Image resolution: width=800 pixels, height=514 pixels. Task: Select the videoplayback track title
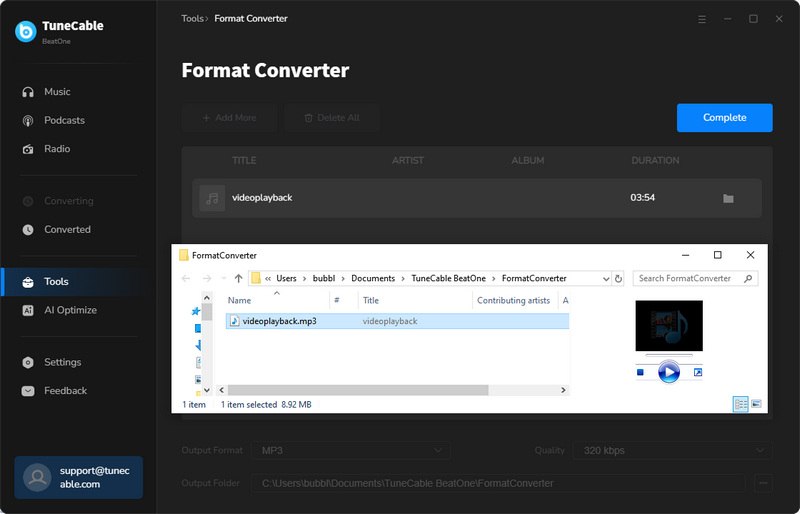point(262,198)
